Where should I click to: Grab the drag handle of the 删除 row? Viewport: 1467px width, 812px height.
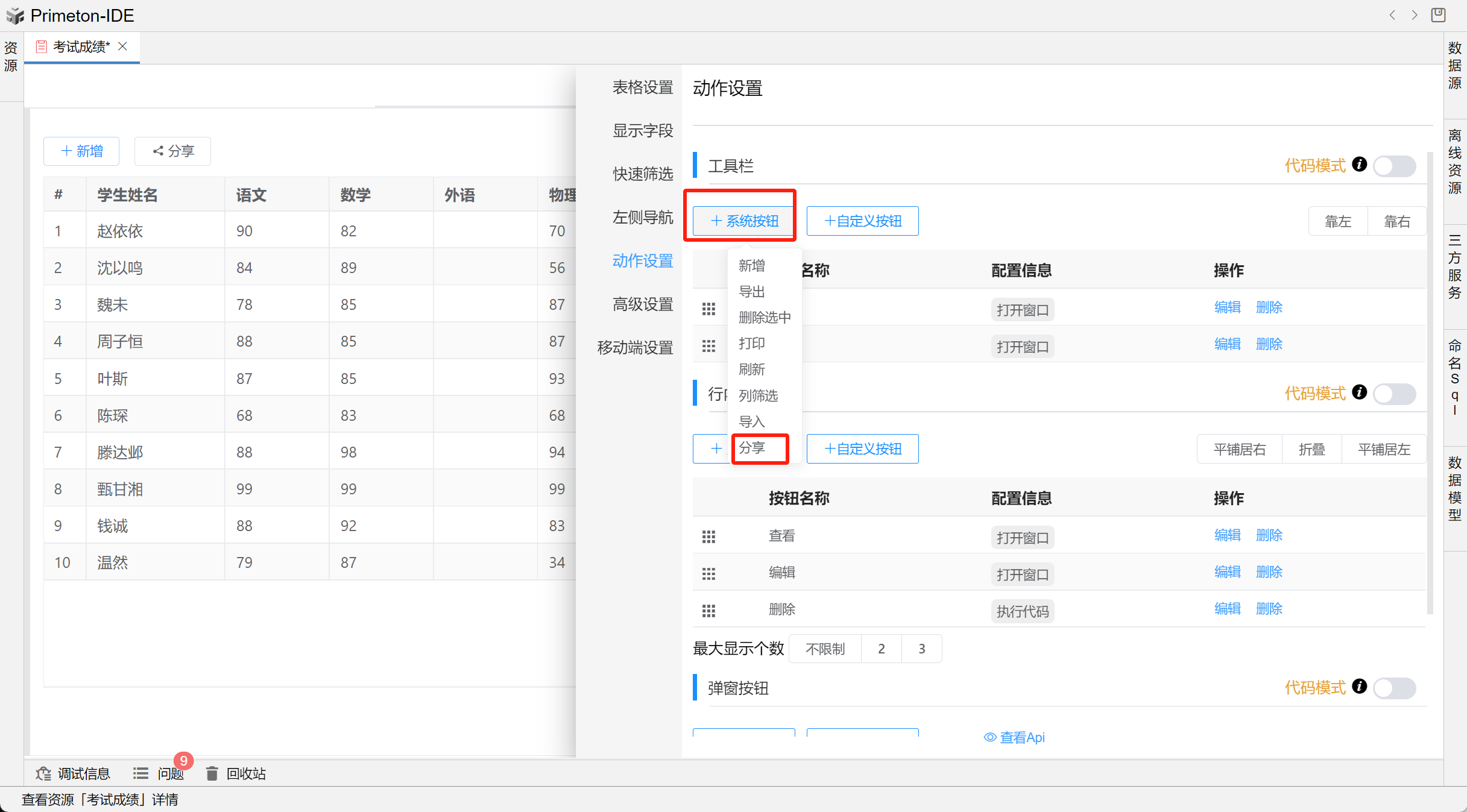pos(708,611)
